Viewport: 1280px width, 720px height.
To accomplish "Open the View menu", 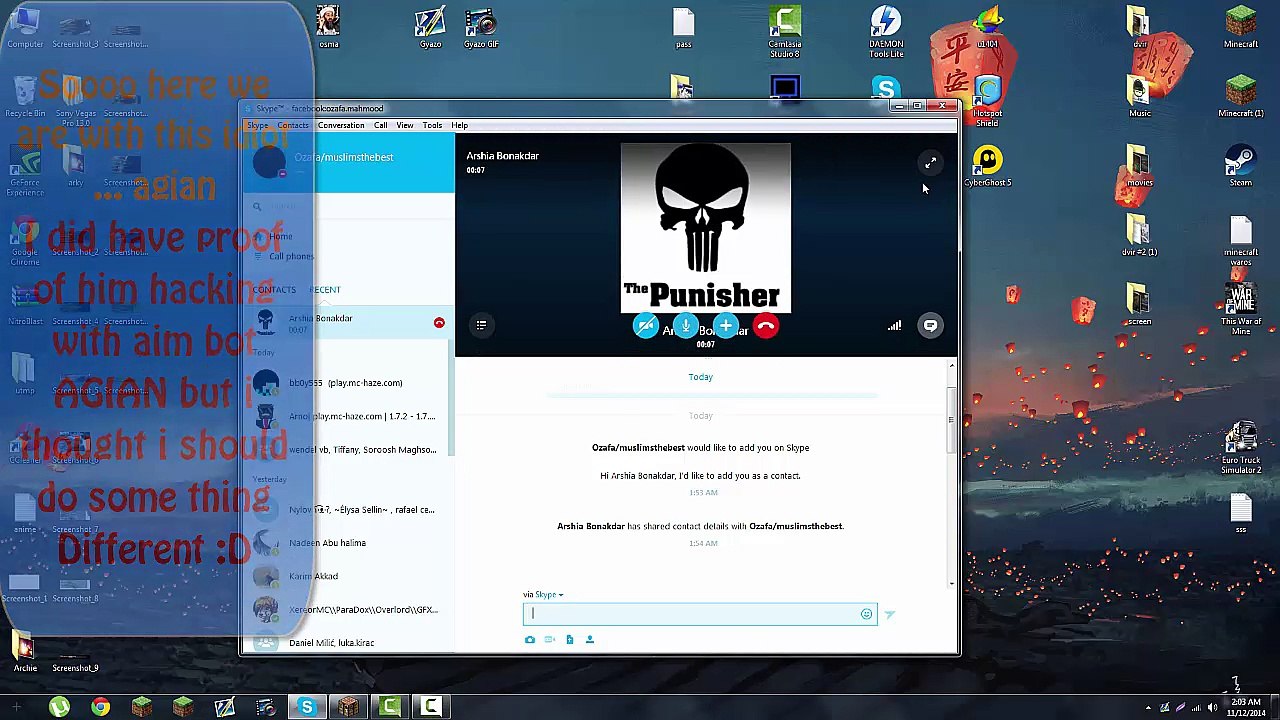I will click(405, 126).
